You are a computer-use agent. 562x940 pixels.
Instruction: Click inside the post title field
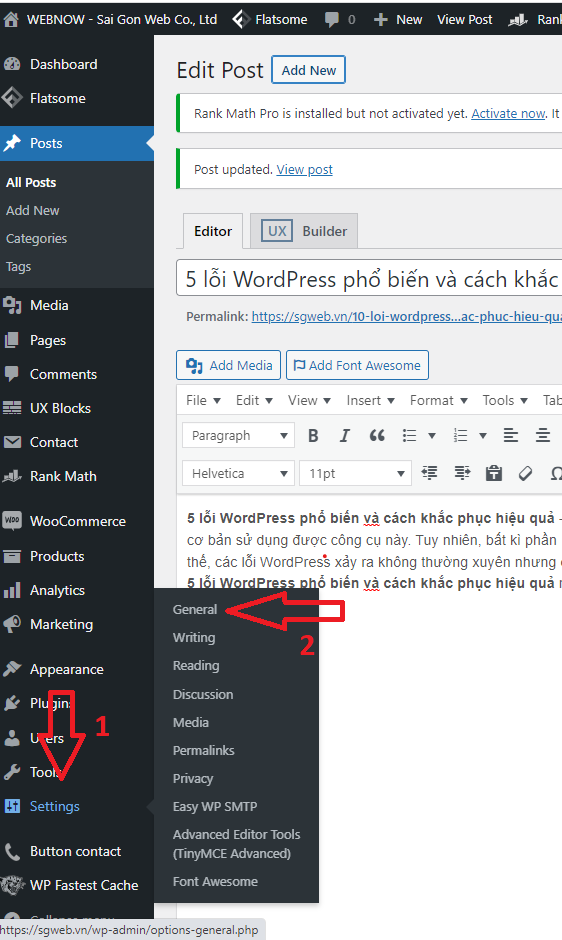pyautogui.click(x=369, y=279)
